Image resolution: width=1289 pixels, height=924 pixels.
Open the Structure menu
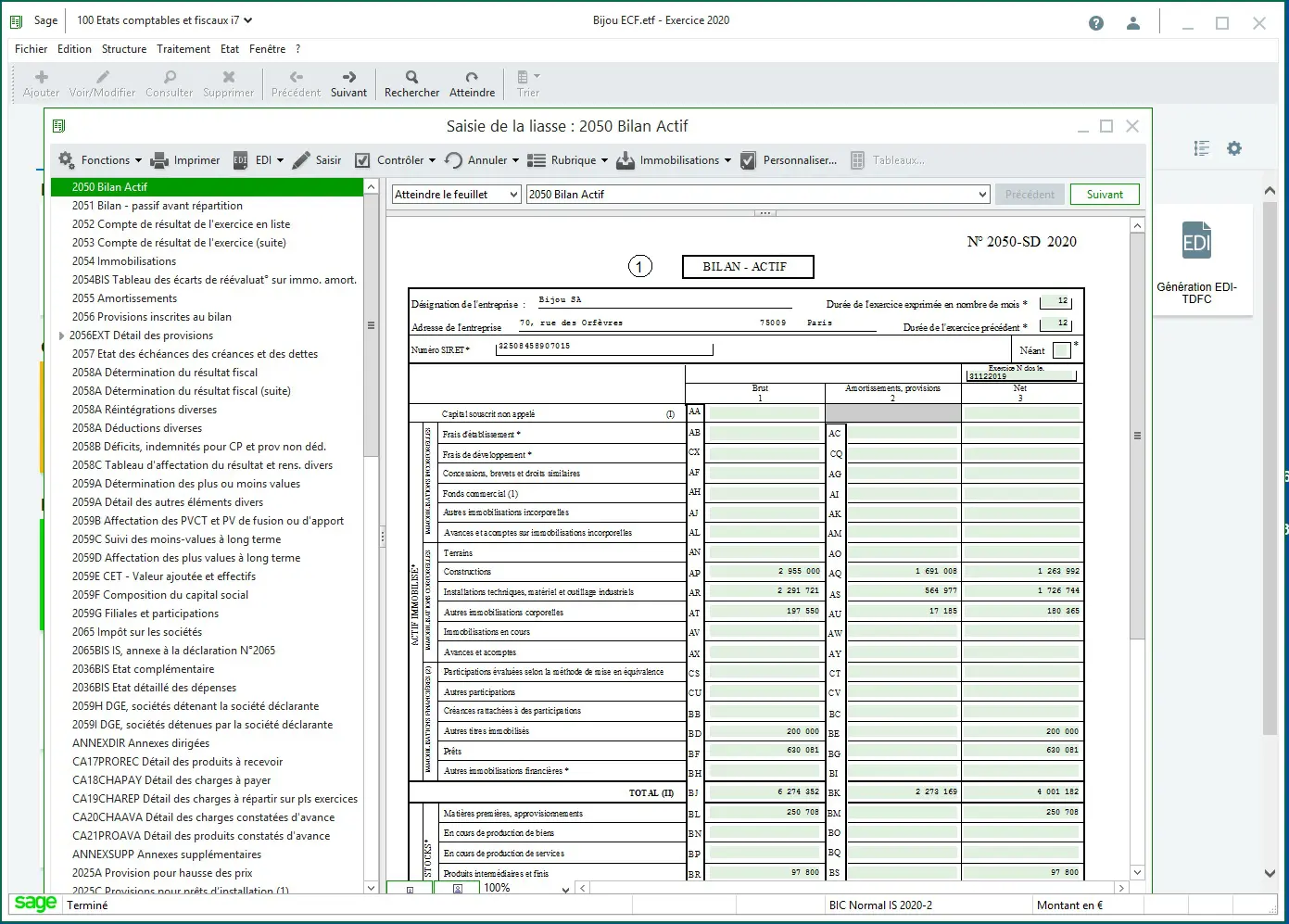[x=123, y=49]
